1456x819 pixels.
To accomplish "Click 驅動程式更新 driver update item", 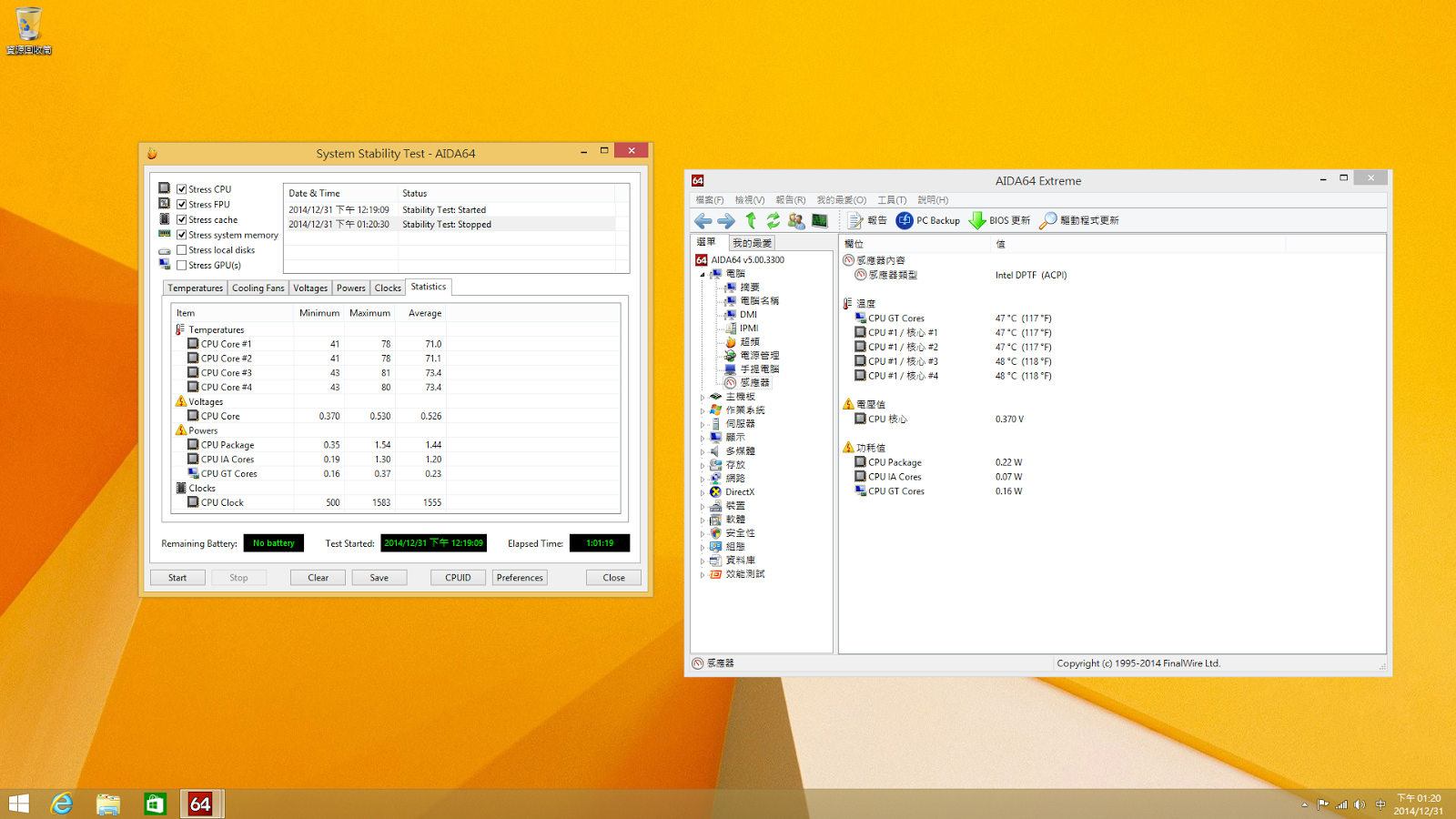I will [1079, 220].
